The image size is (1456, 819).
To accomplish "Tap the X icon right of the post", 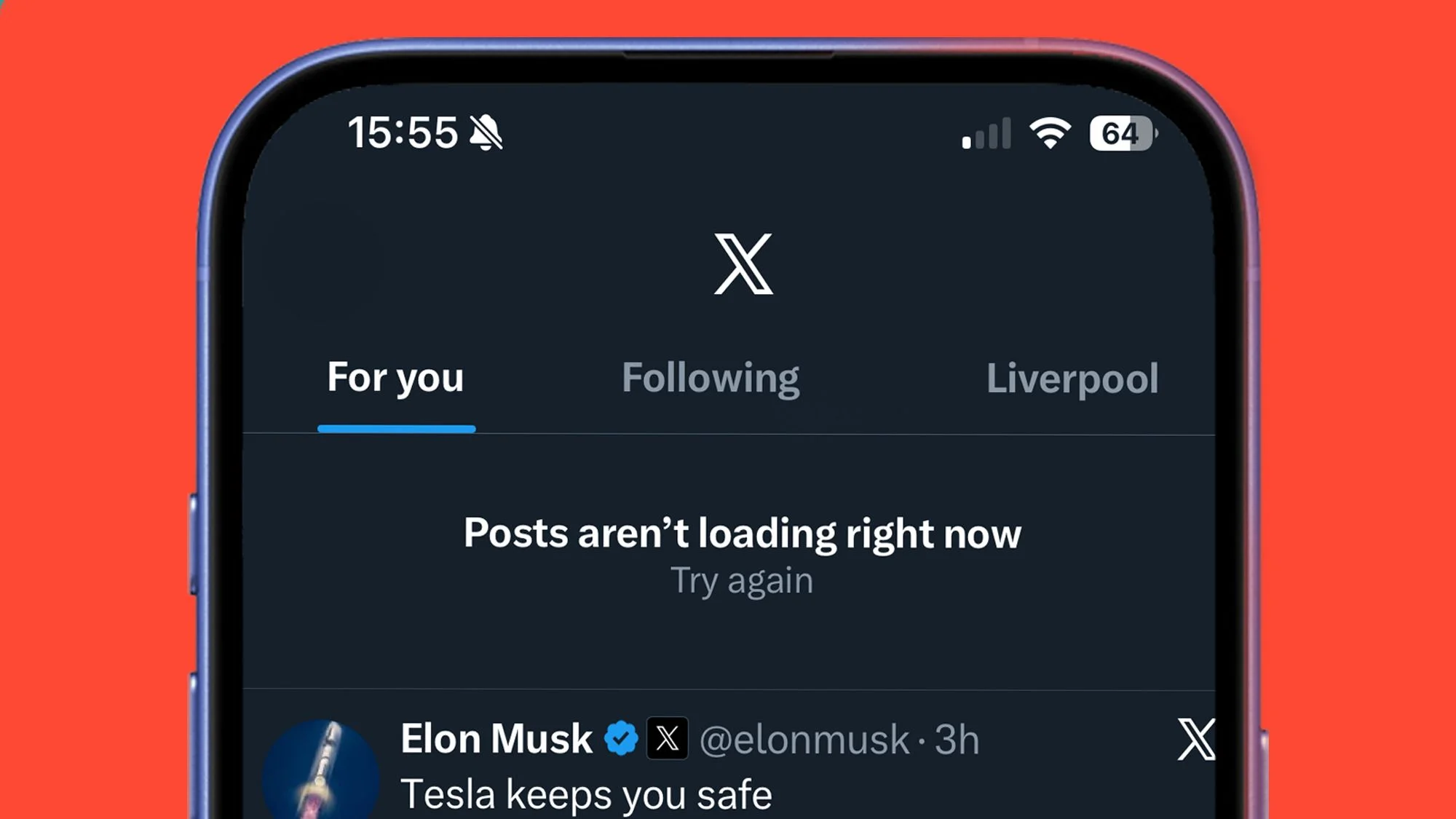I will (1196, 740).
